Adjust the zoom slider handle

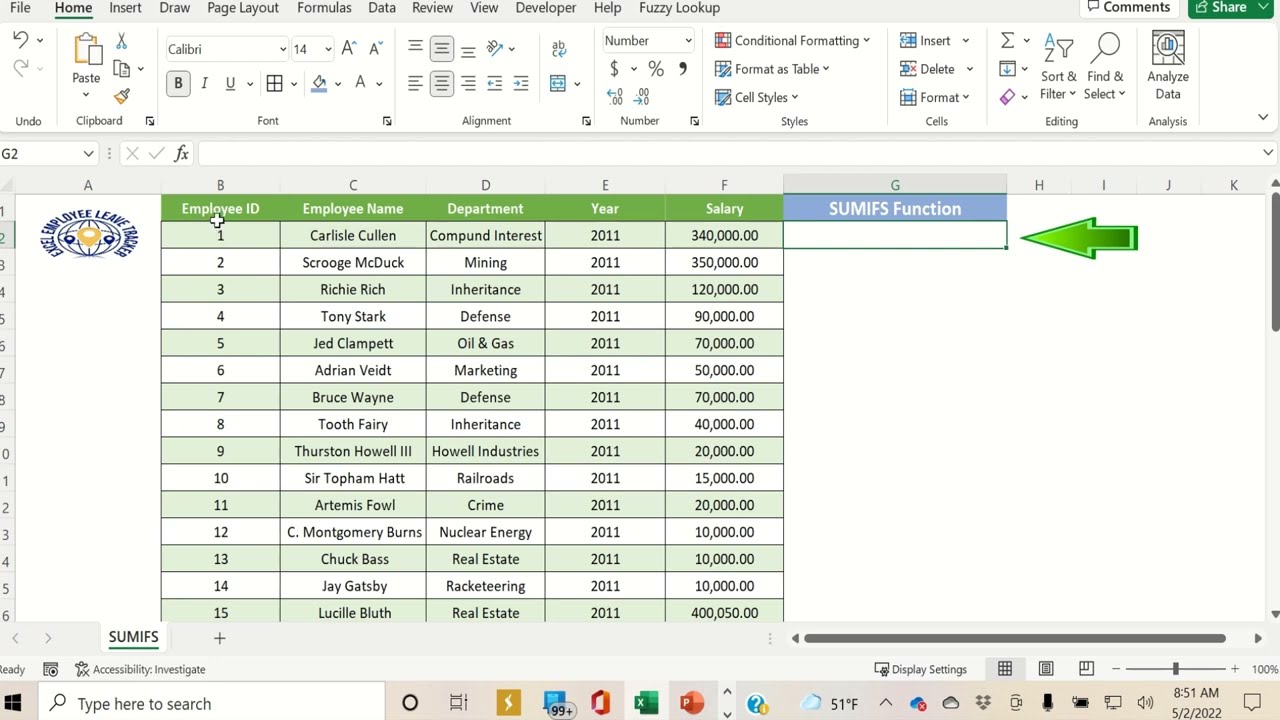point(1176,669)
